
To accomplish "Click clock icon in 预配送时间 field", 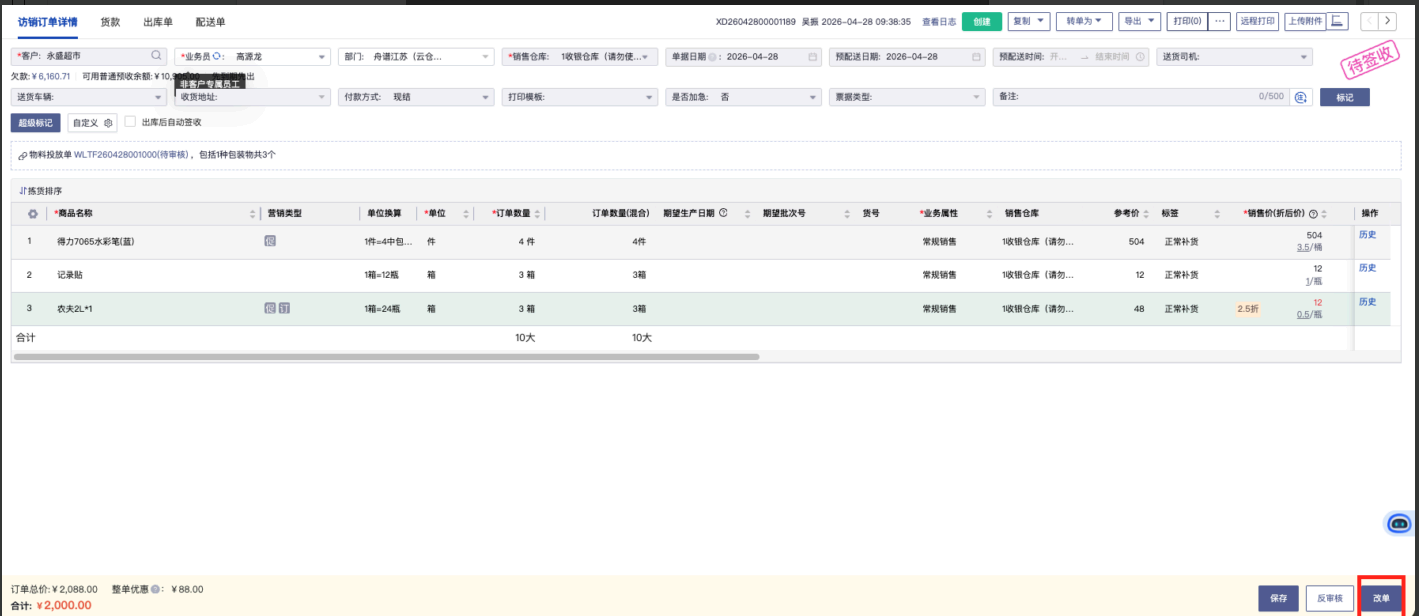I will (1140, 57).
